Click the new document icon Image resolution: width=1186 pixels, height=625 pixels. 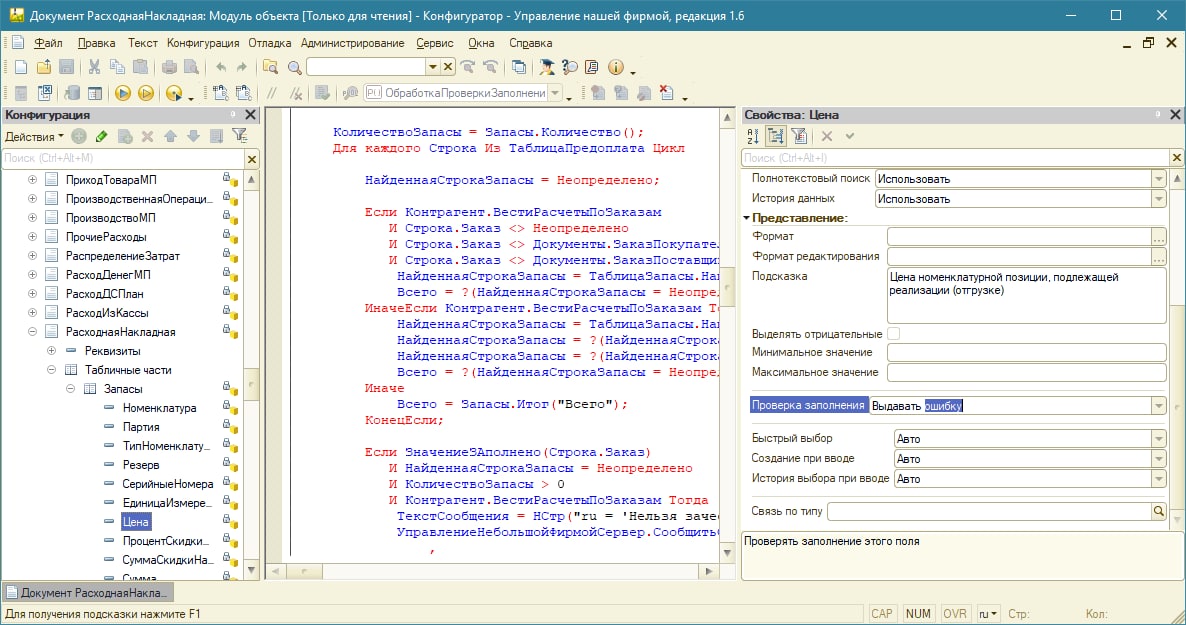click(20, 67)
